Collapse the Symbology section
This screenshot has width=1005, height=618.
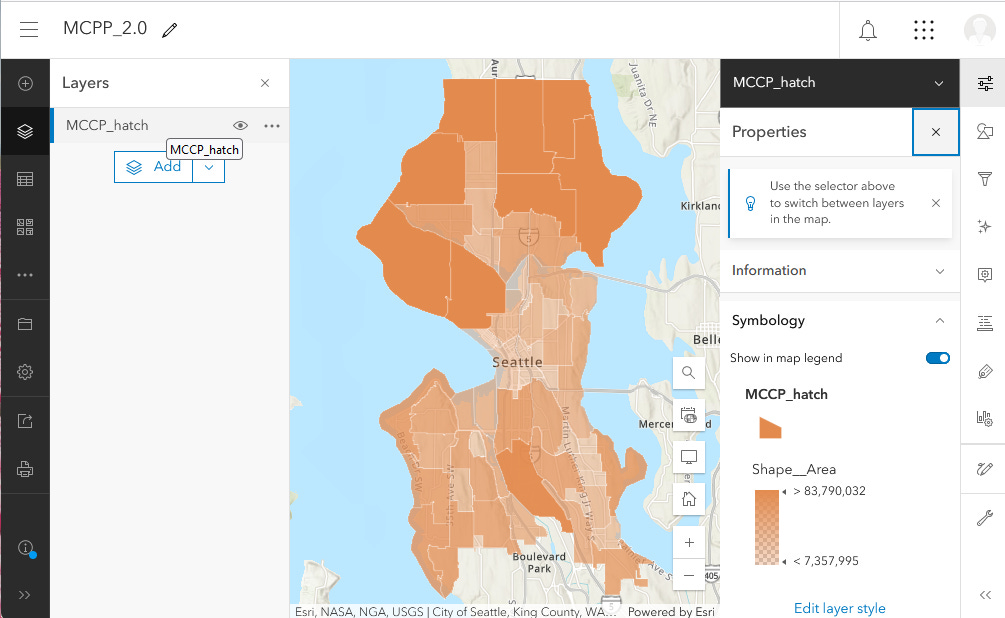click(x=939, y=320)
